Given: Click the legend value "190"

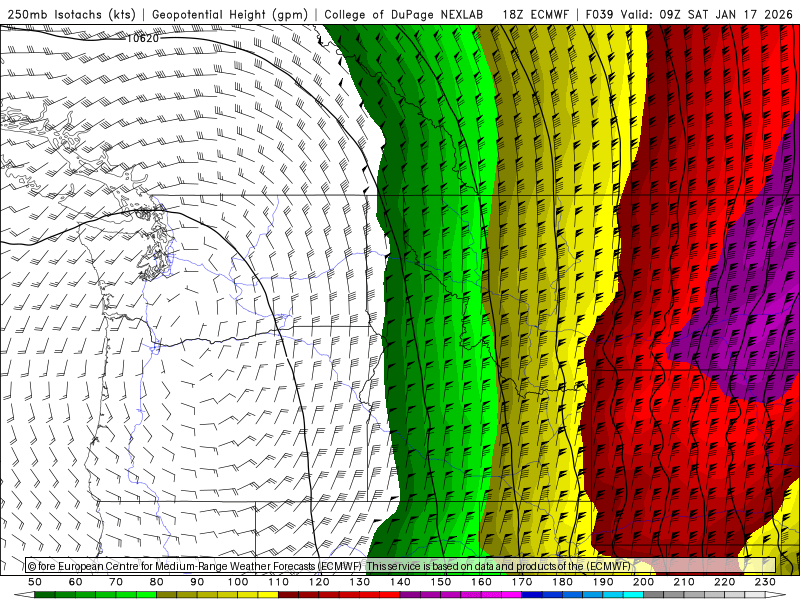Looking at the screenshot, I should [603, 582].
